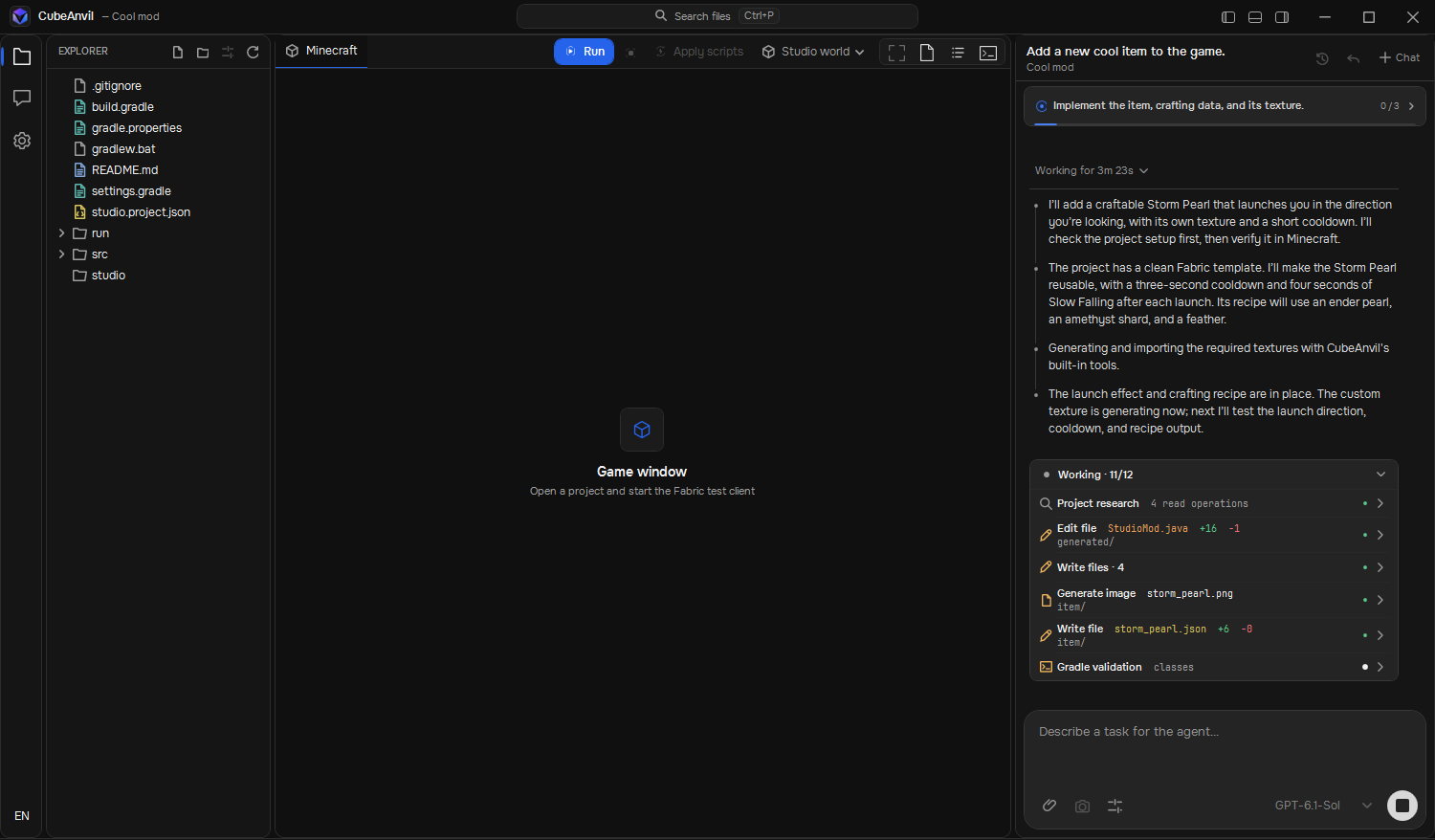Image resolution: width=1435 pixels, height=840 pixels.
Task: Start a new chat with + Chat
Action: 1400,58
